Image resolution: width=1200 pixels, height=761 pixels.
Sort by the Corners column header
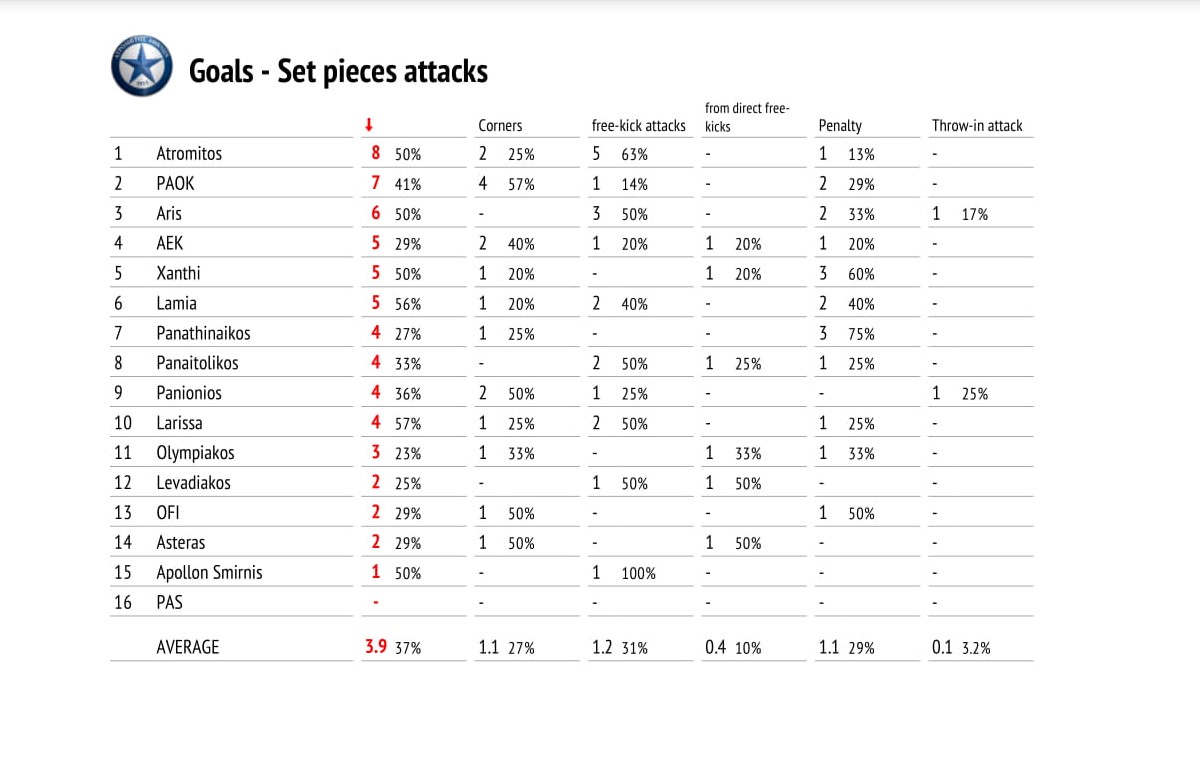coord(500,126)
